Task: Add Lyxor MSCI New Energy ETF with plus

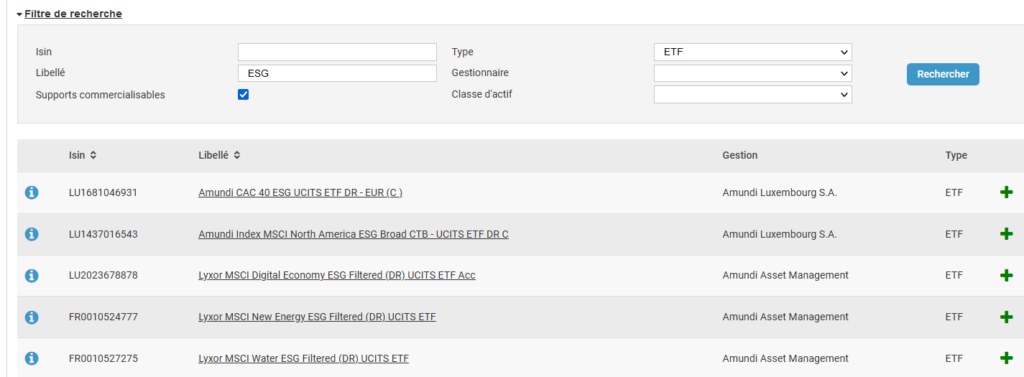Action: [x=1006, y=317]
